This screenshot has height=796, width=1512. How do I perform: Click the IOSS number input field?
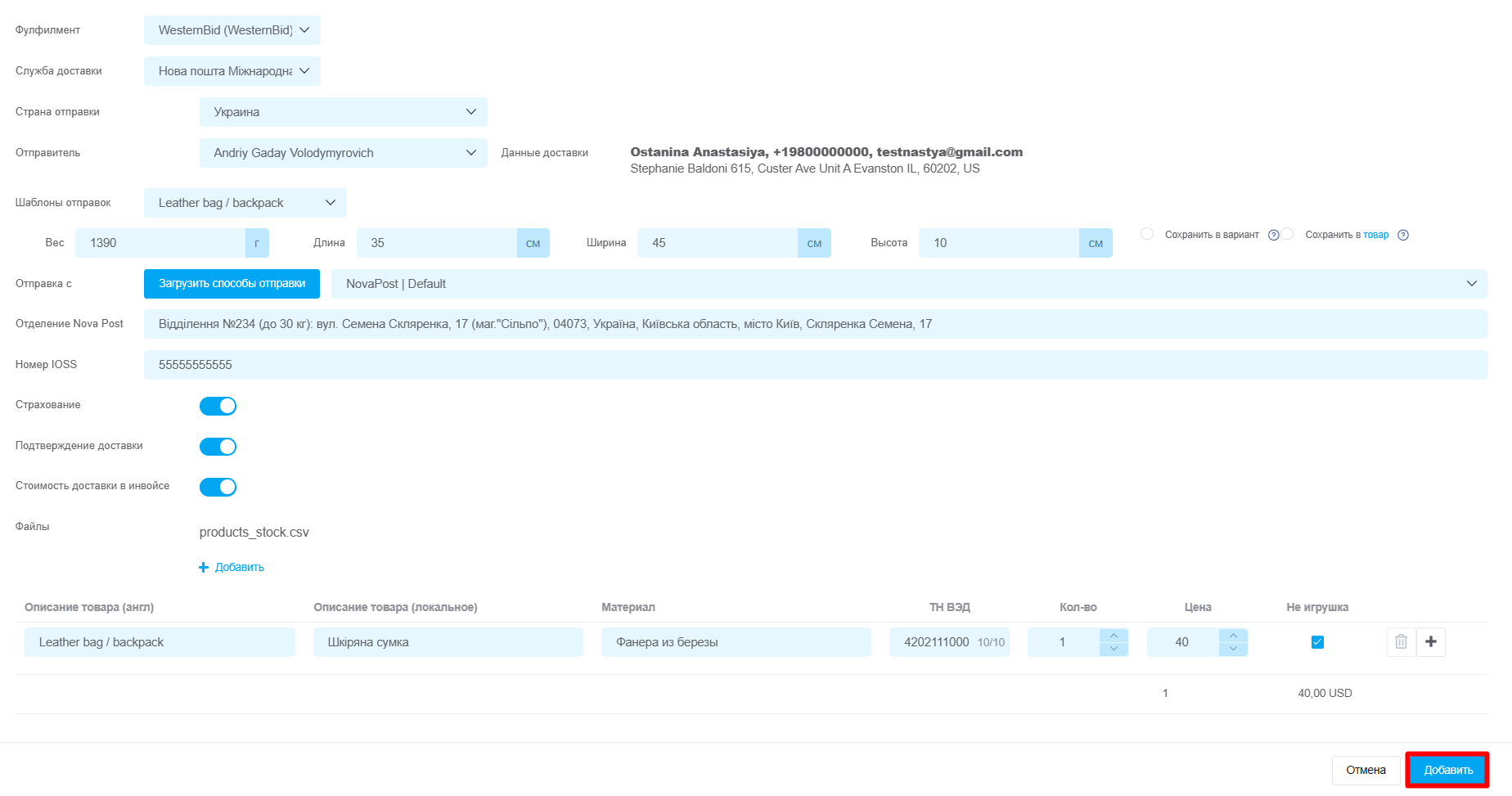coord(815,365)
